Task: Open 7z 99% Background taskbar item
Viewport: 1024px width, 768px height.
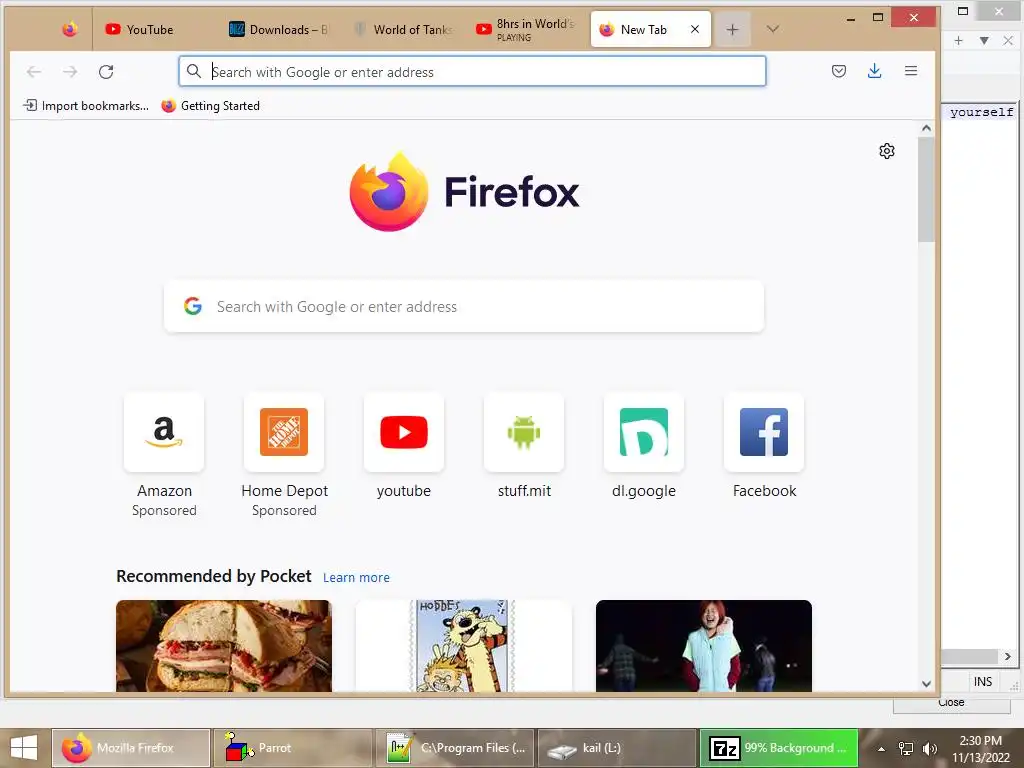Action: 778,748
